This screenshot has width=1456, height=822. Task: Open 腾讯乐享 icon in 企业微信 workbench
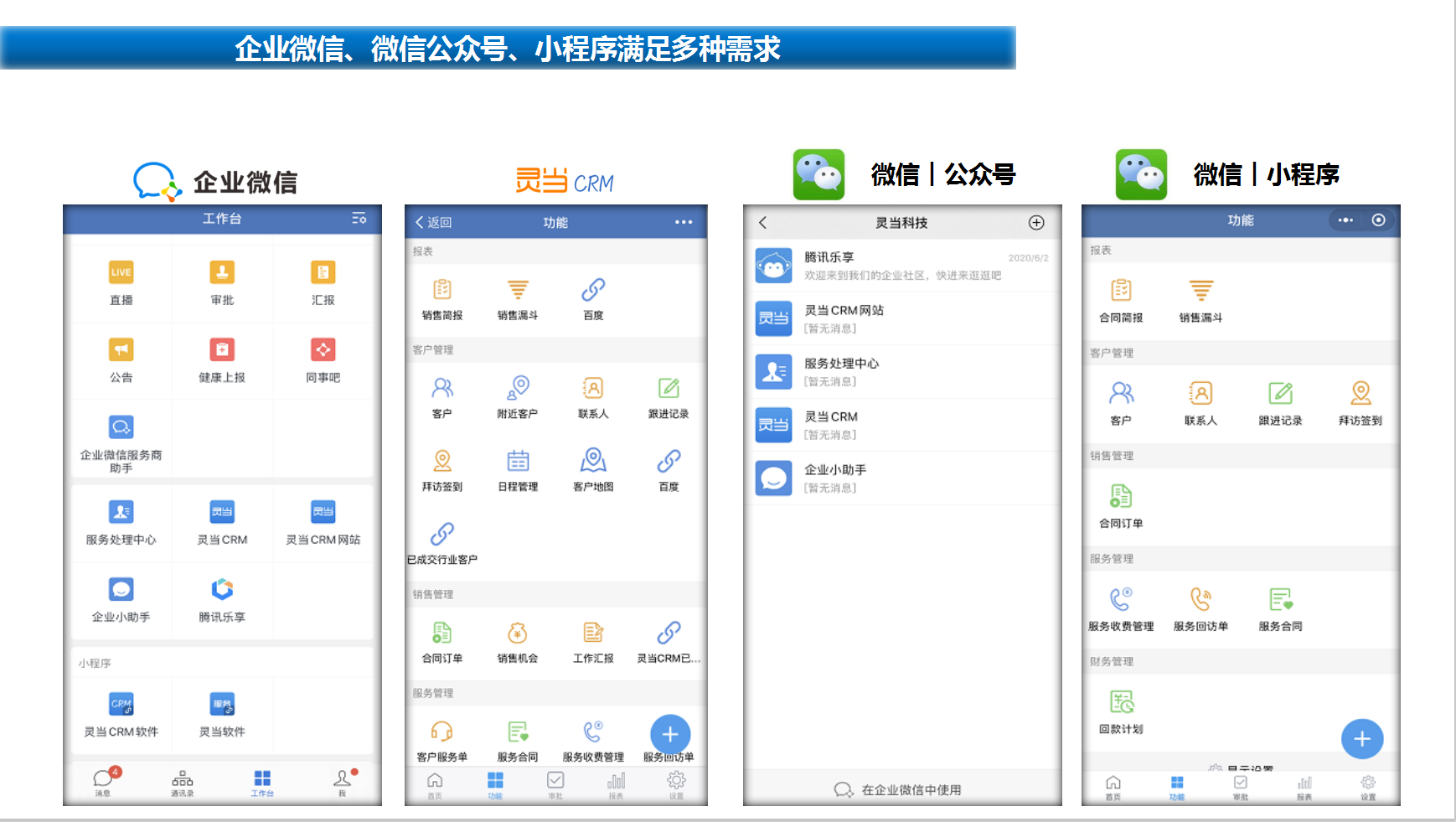pos(222,589)
